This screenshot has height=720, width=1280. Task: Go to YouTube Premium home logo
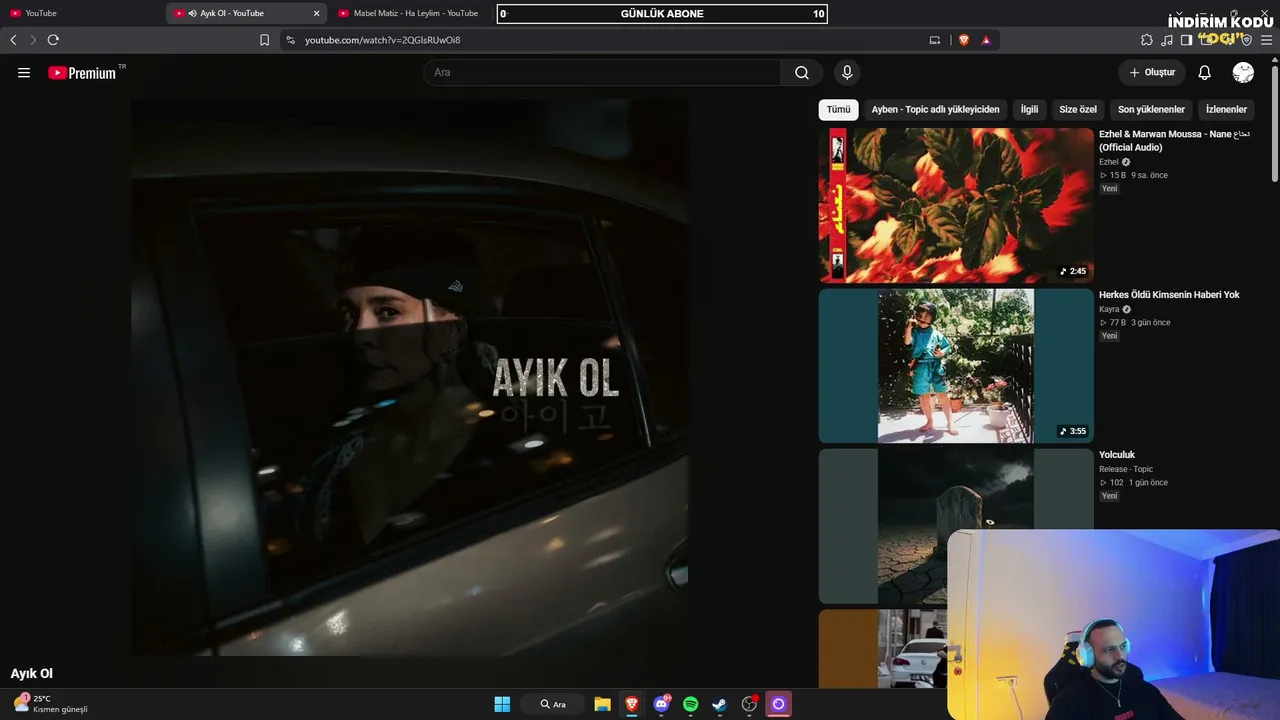click(x=82, y=73)
